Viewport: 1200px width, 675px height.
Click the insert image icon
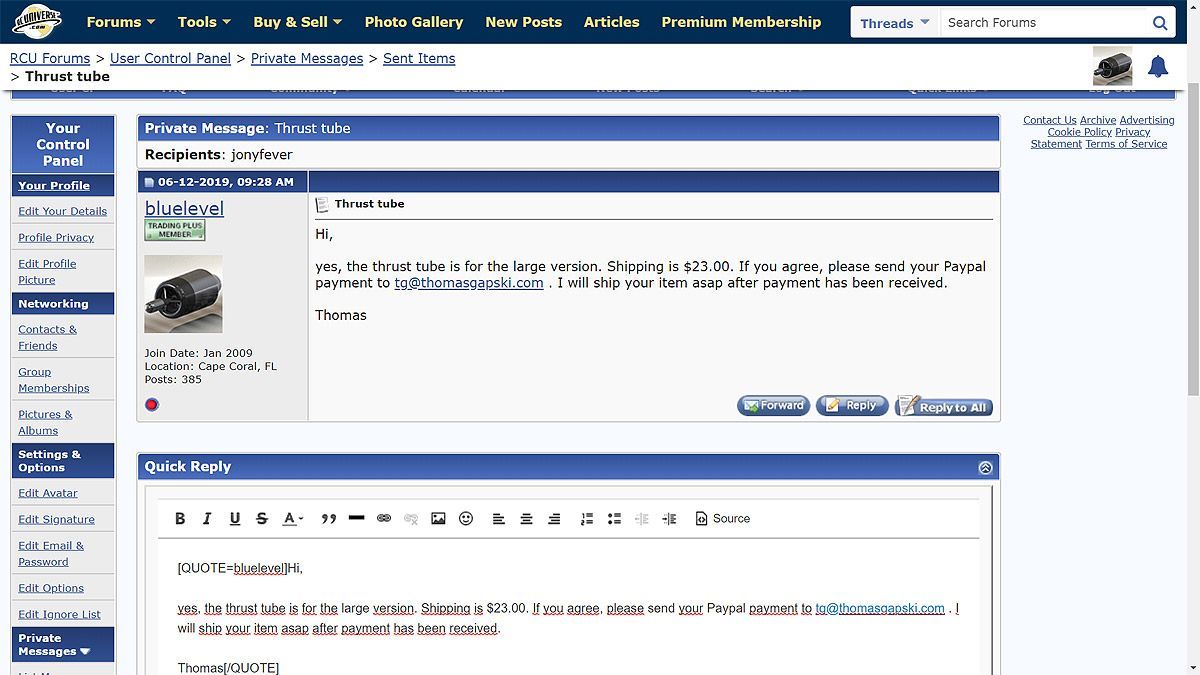pyautogui.click(x=438, y=519)
